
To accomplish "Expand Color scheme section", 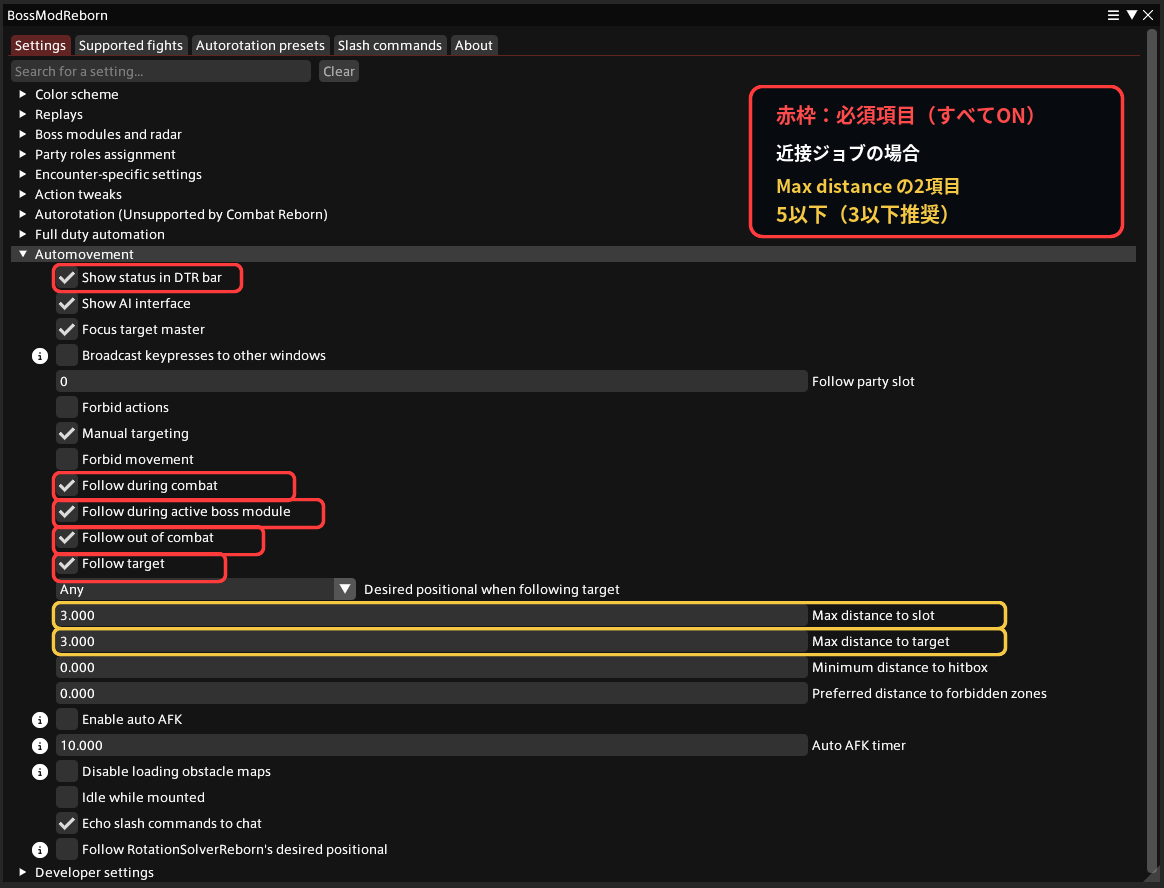I will pos(22,94).
